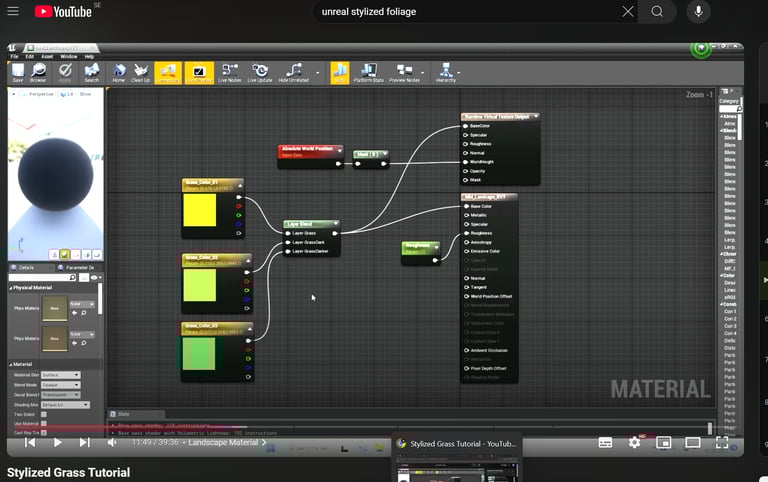This screenshot has height=482, width=768.
Task: Open the File menu
Action: (15, 56)
